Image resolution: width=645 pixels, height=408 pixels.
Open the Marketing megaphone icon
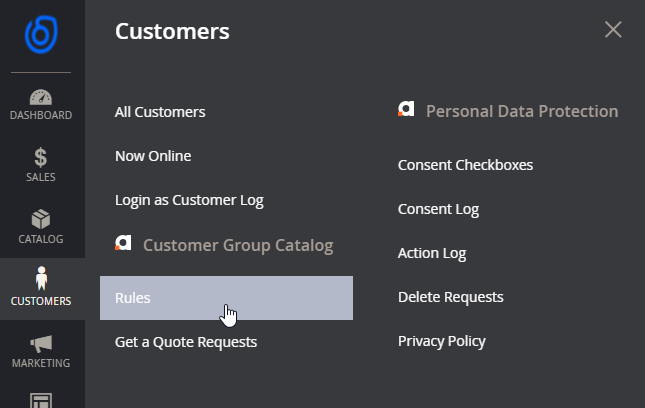[x=41, y=343]
